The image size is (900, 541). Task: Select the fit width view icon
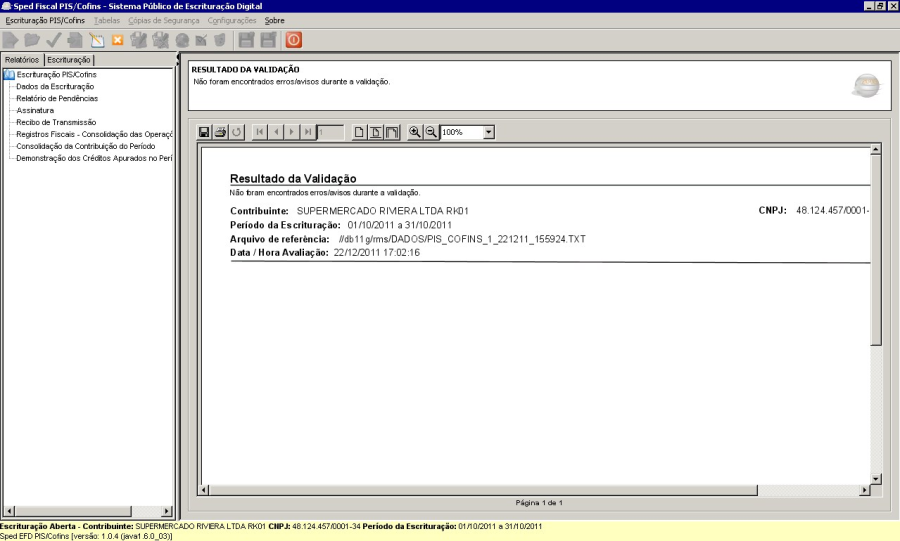click(391, 133)
